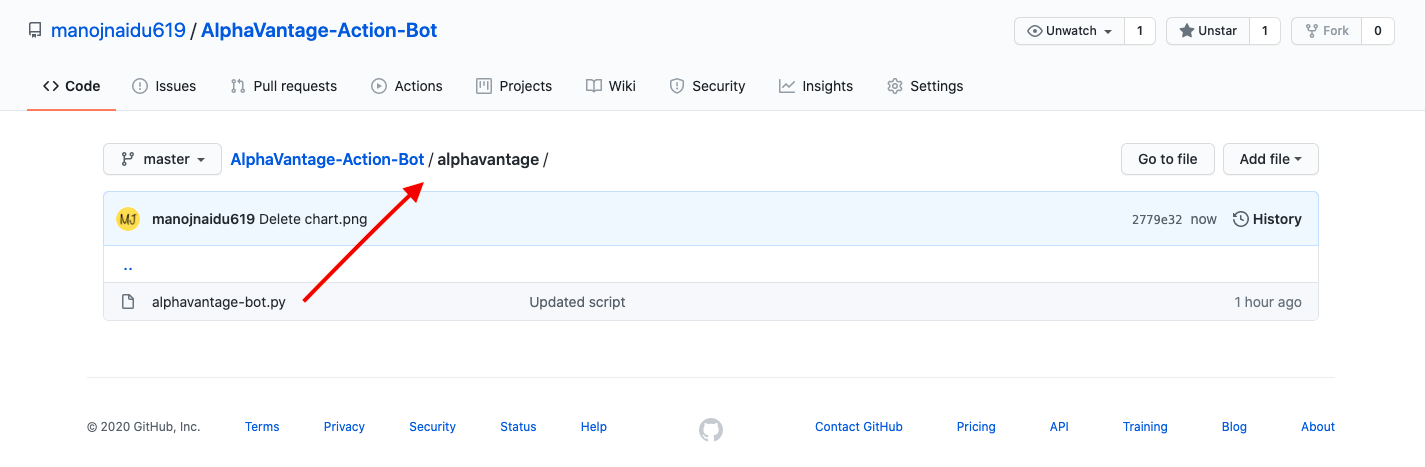Open repository Settings tab
The width and height of the screenshot is (1425, 467).
point(925,86)
